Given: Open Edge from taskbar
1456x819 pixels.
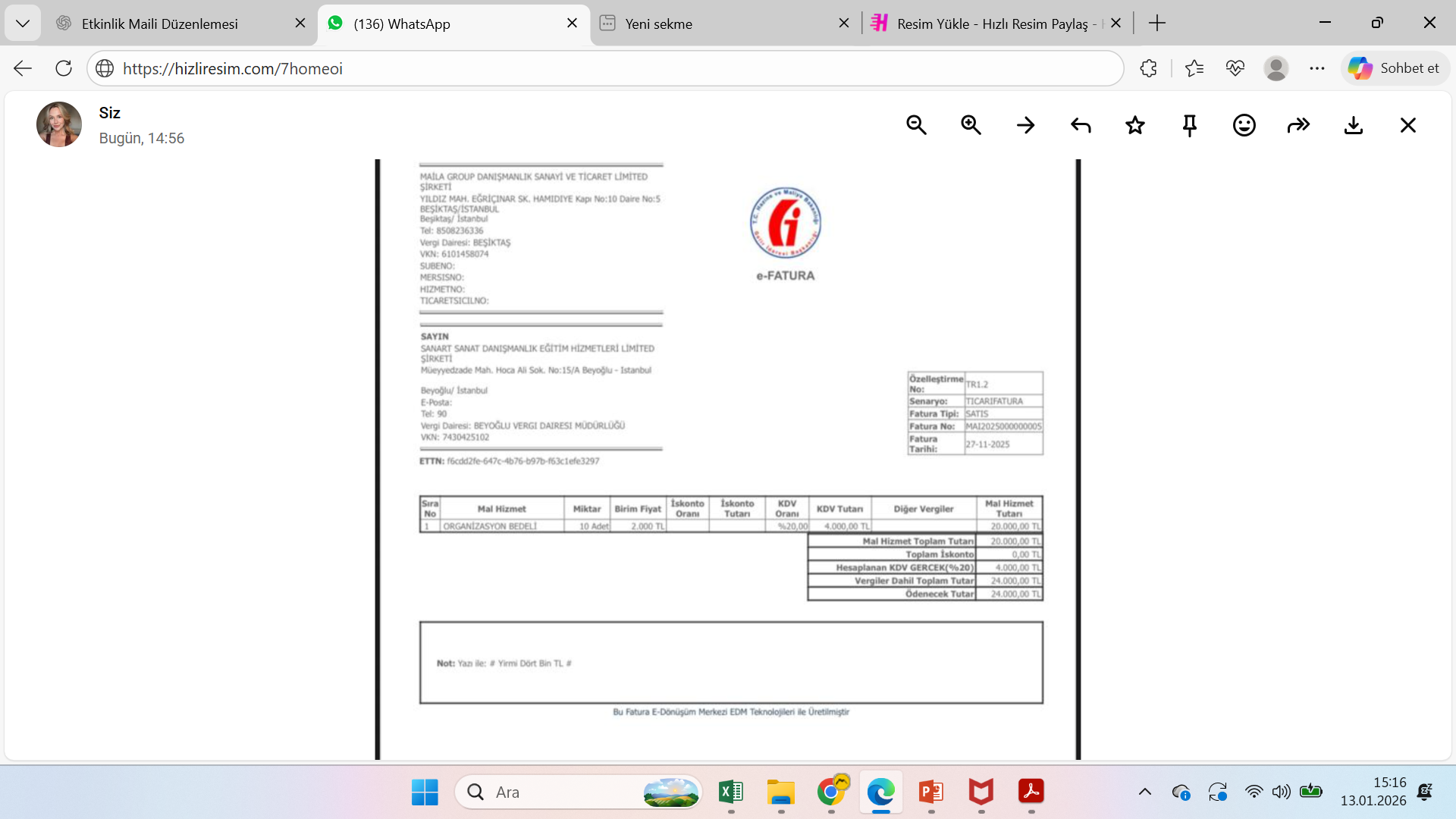Looking at the screenshot, I should pyautogui.click(x=880, y=792).
